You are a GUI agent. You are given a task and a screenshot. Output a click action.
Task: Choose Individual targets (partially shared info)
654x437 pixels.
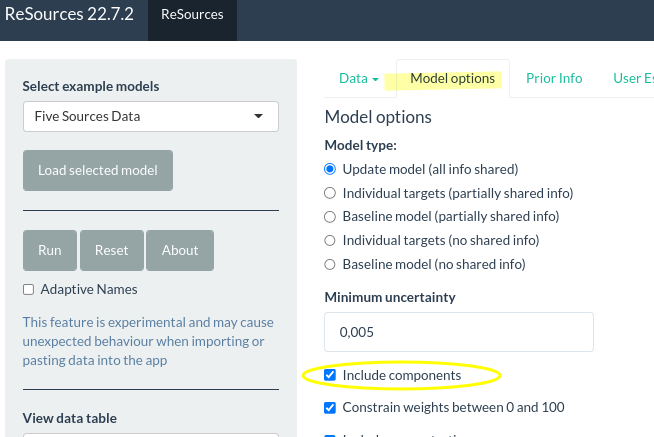coord(331,193)
